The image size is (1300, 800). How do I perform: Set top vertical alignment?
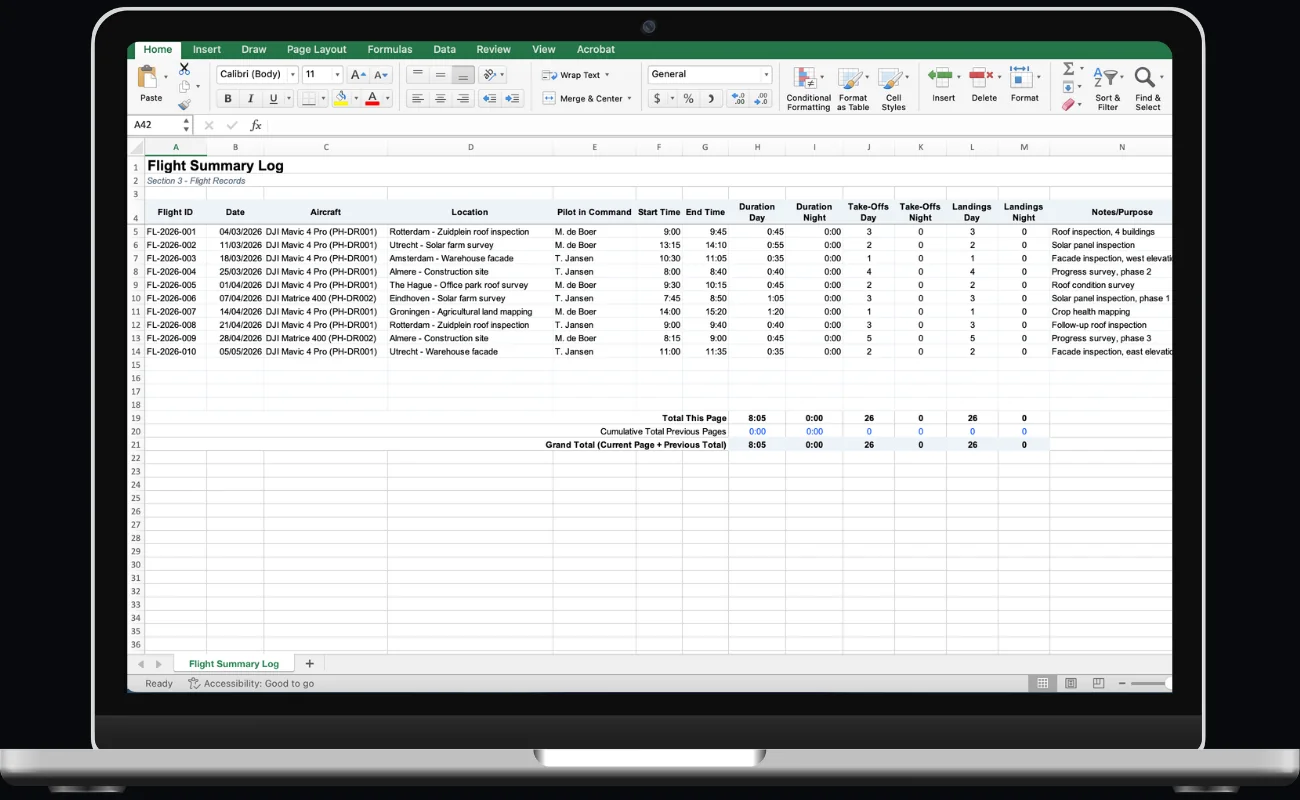click(418, 75)
